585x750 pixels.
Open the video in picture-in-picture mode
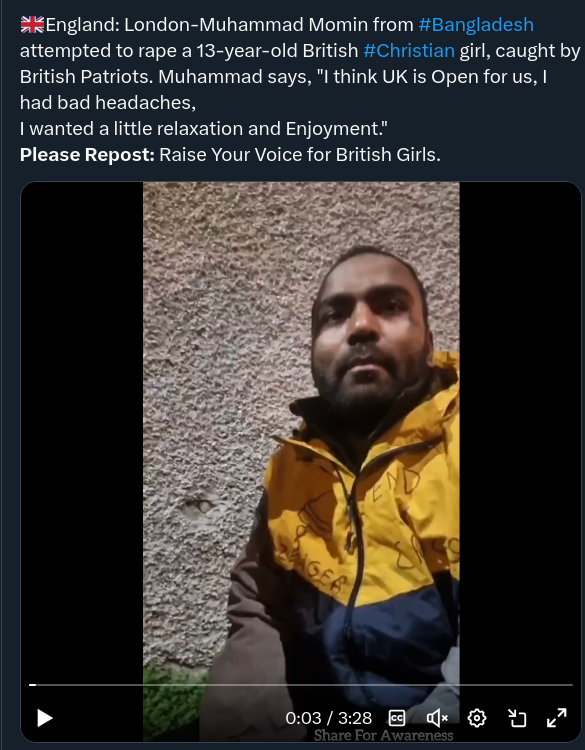[x=517, y=717]
